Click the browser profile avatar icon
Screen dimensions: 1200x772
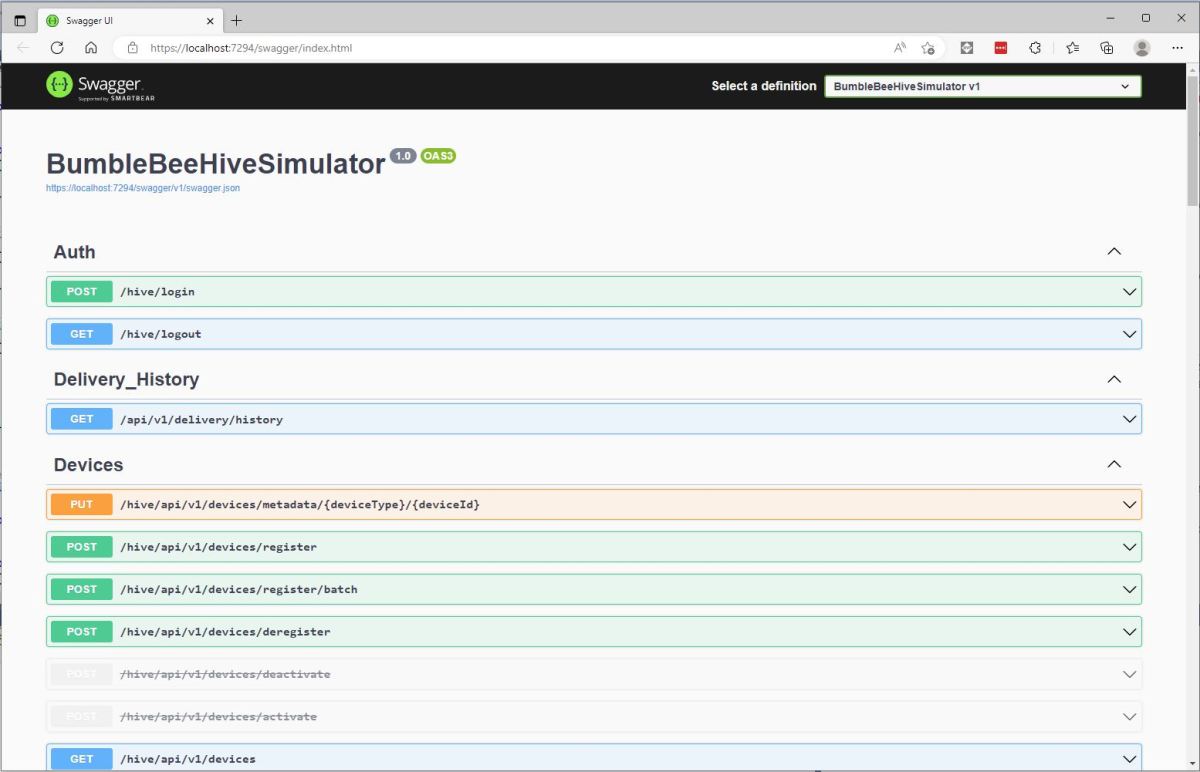pyautogui.click(x=1141, y=47)
